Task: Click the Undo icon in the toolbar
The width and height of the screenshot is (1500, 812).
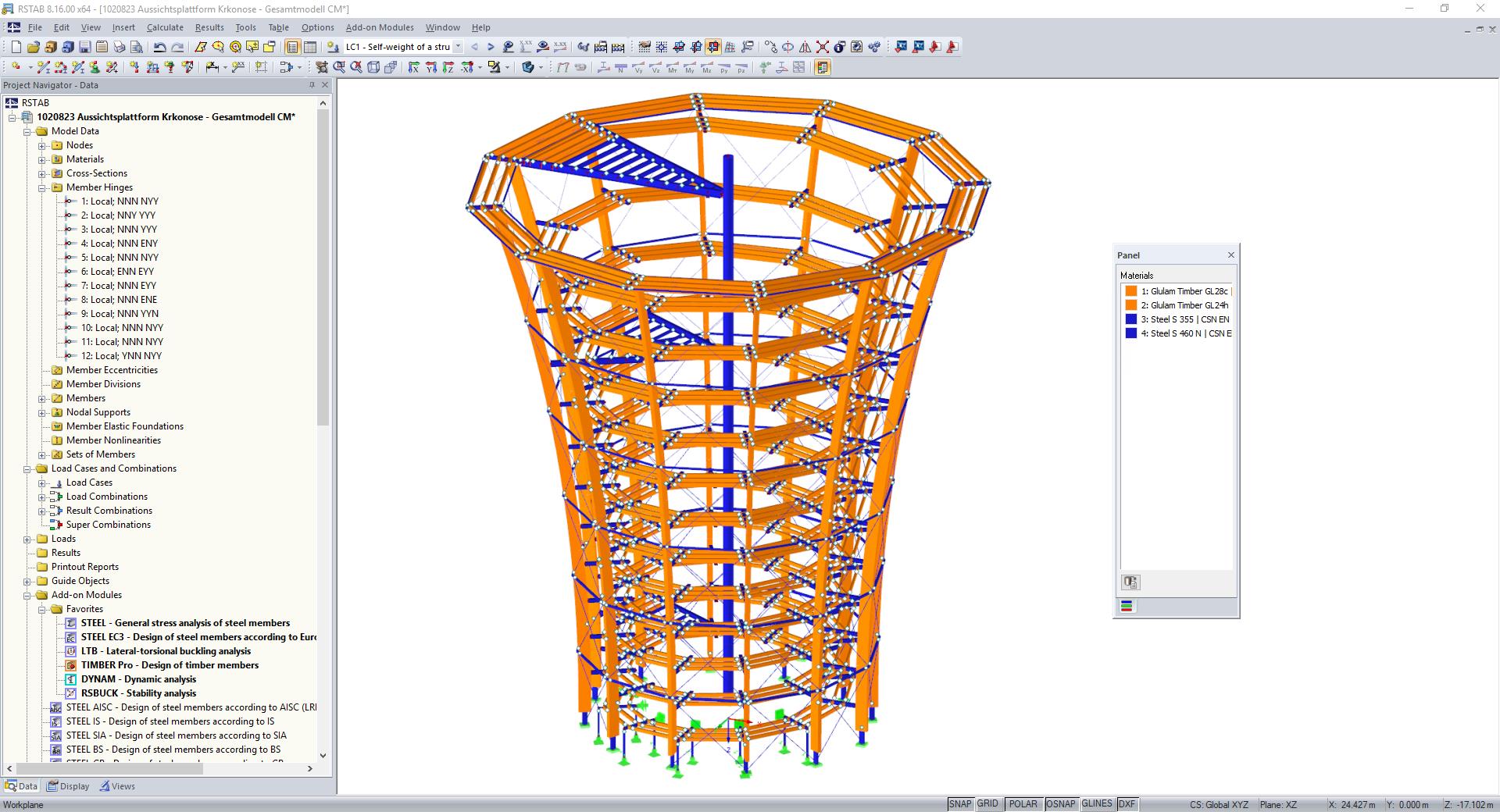Action: point(159,47)
